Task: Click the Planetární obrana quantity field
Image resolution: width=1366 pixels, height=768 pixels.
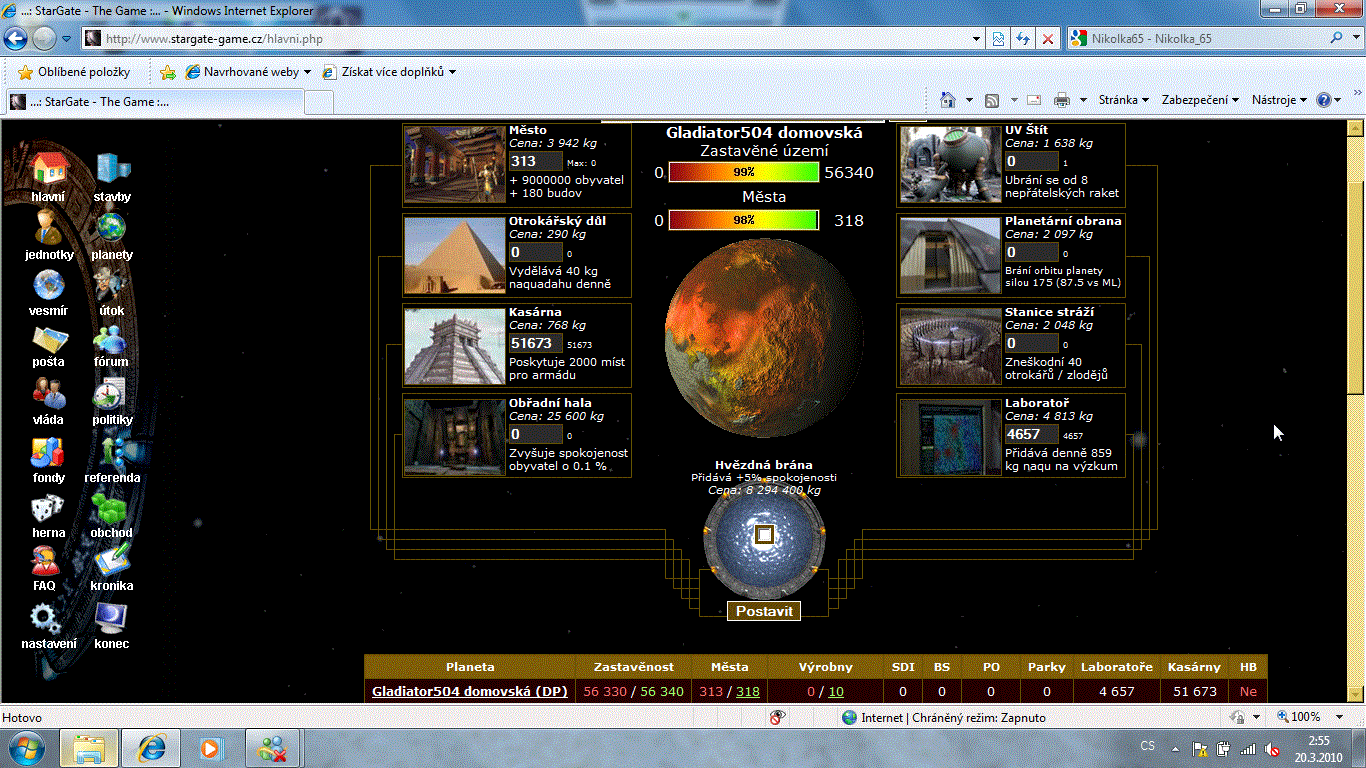Action: [1031, 252]
